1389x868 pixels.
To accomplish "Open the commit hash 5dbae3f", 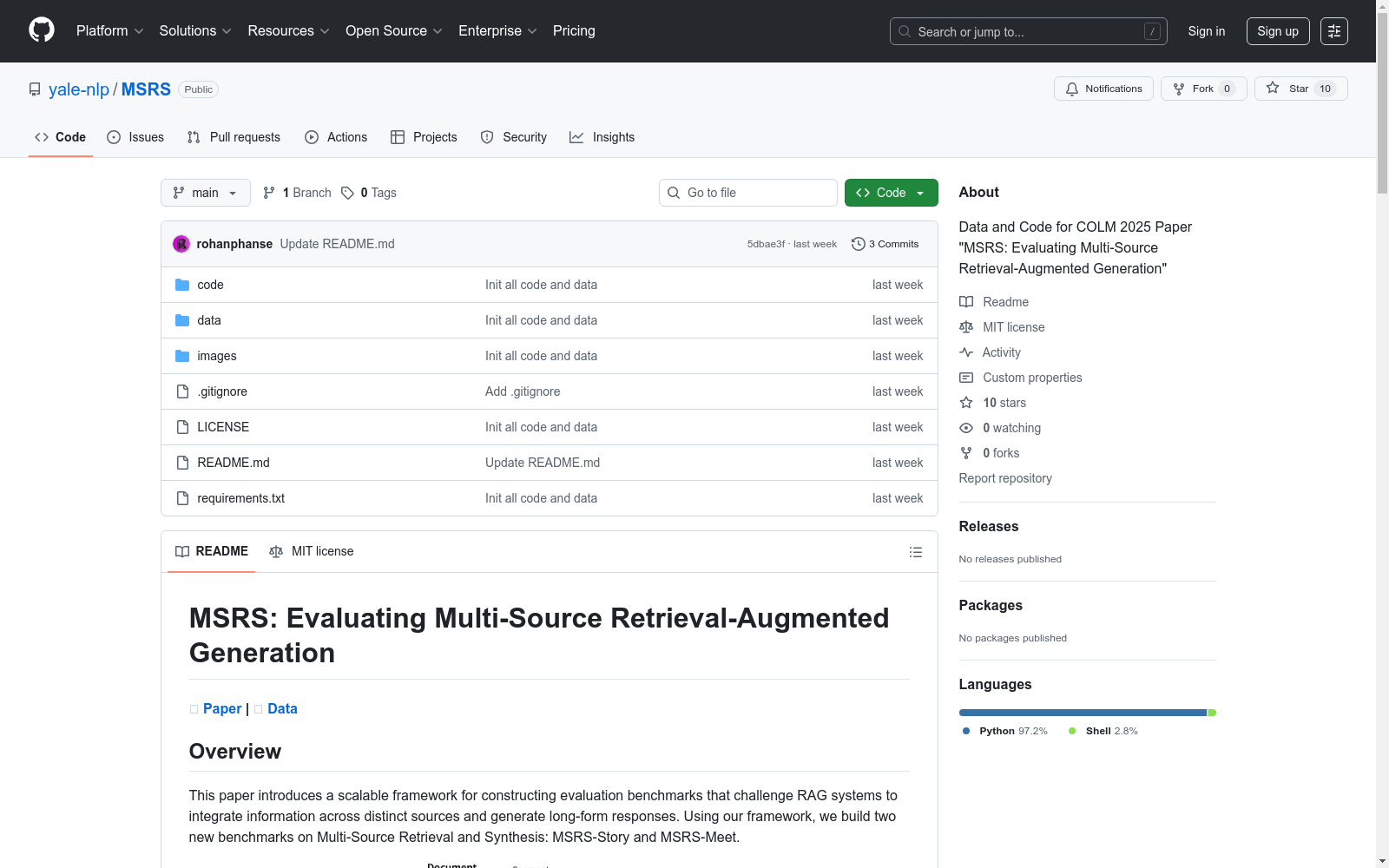I will coord(766,244).
